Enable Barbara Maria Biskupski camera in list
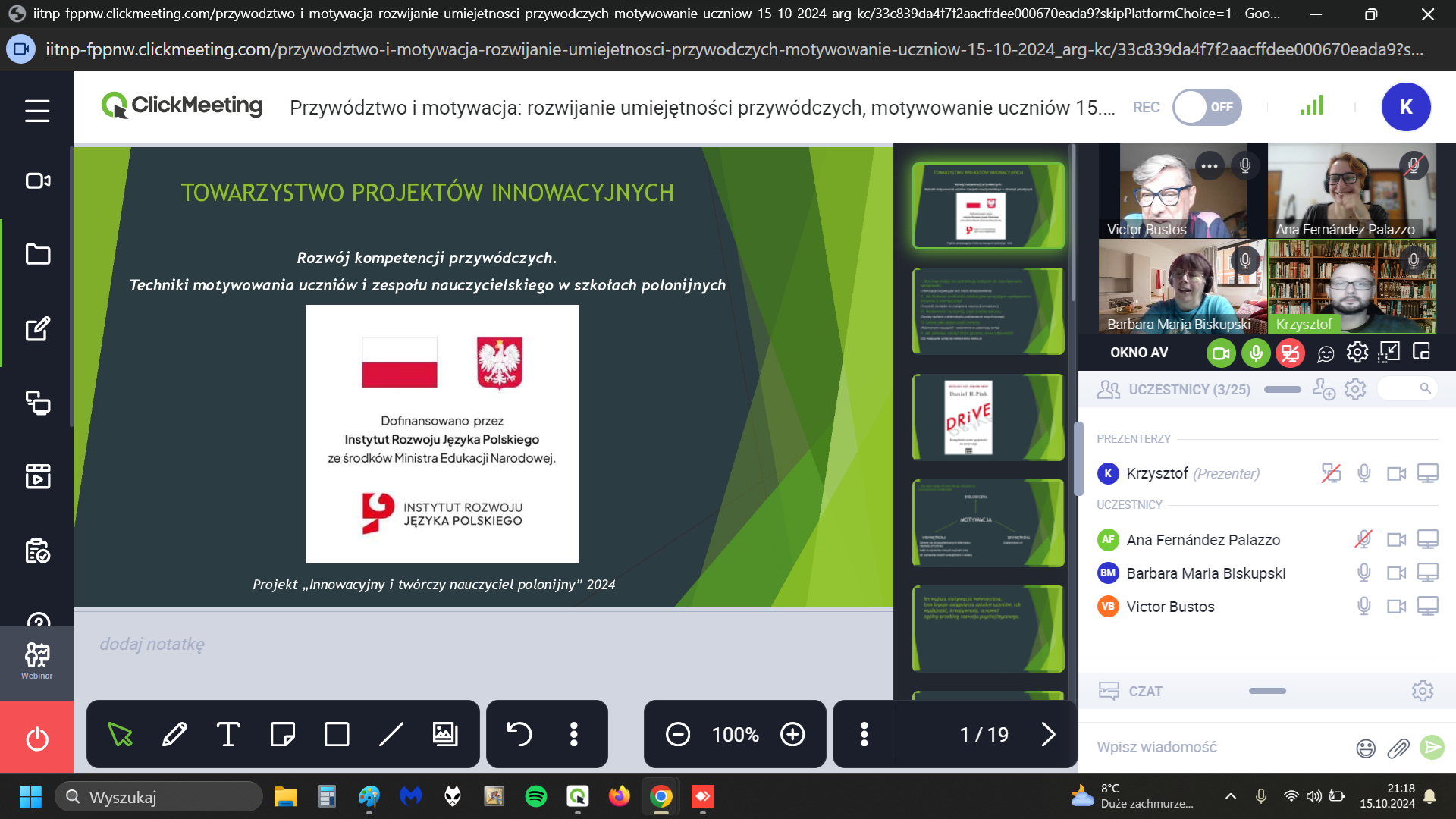 [1396, 573]
